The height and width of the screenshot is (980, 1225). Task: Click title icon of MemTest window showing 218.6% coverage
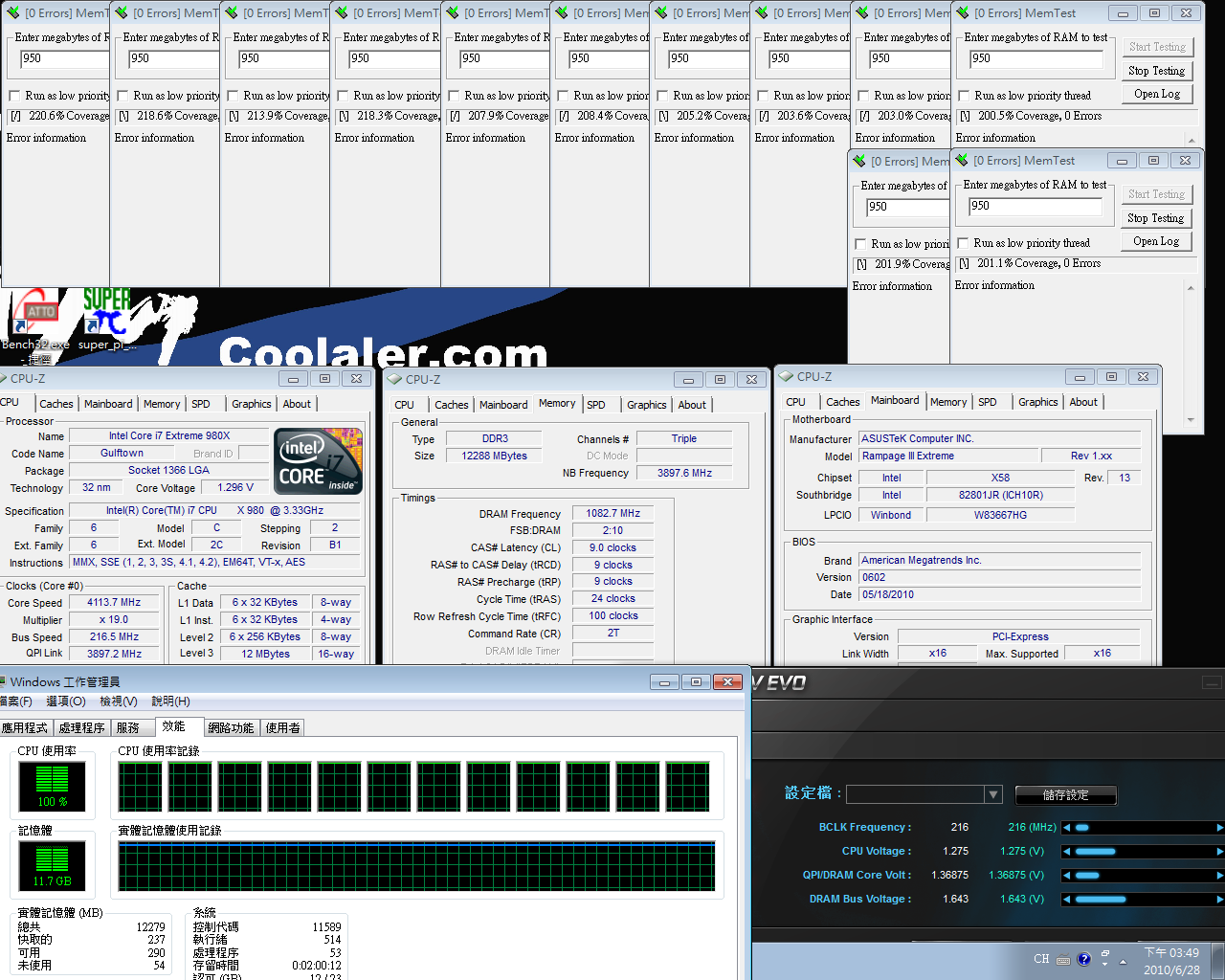[121, 13]
